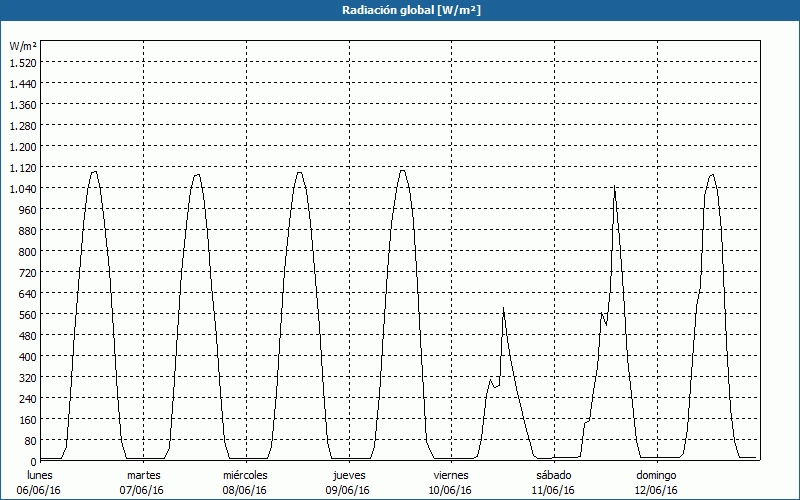Click the 800 y-axis value
Screen dimensions: 800x500
coord(28,252)
